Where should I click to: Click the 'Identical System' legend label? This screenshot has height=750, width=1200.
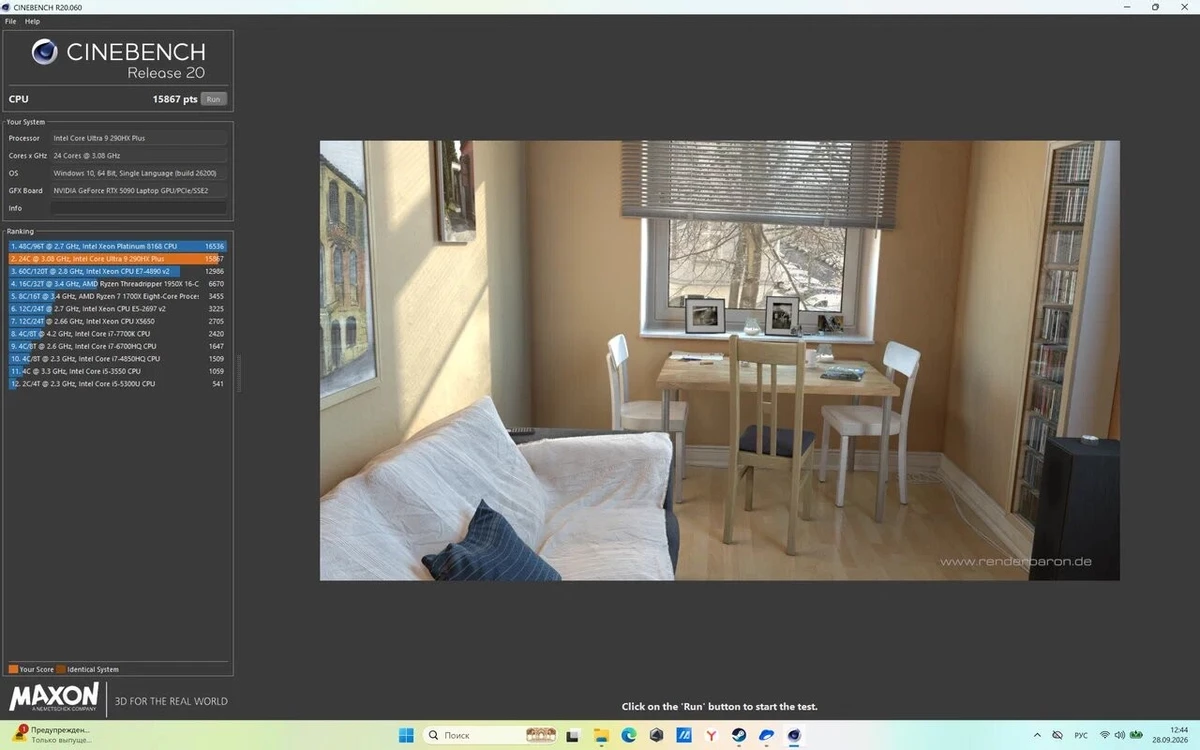(93, 669)
